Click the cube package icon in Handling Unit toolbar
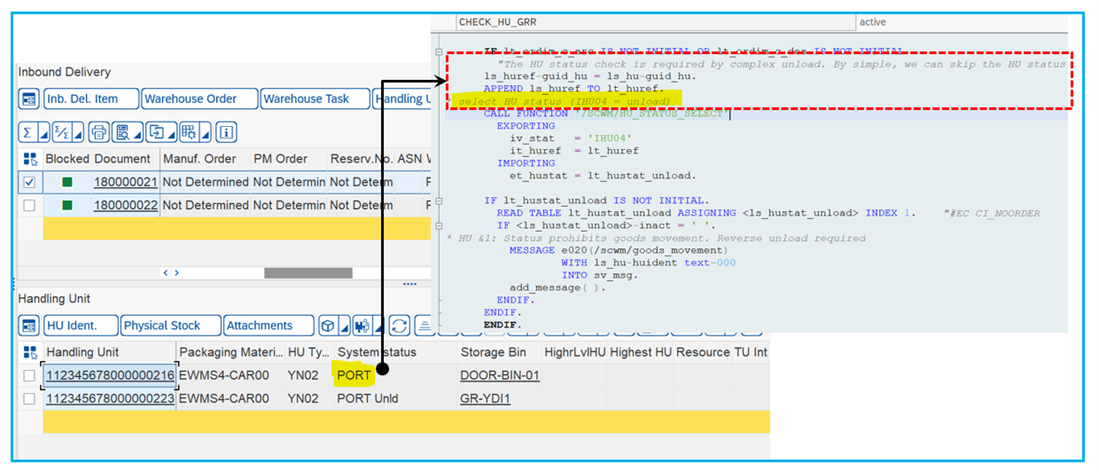 [x=327, y=326]
